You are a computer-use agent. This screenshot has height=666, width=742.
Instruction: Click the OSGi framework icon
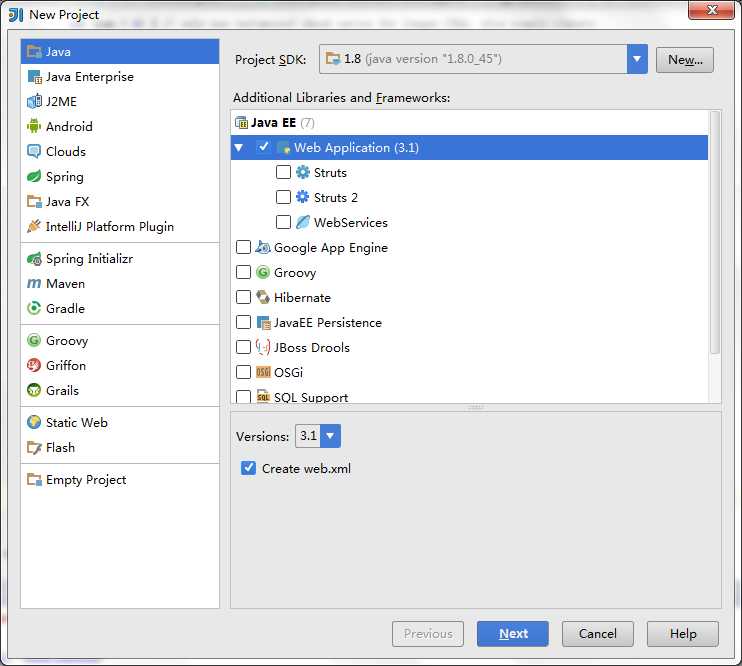[263, 372]
